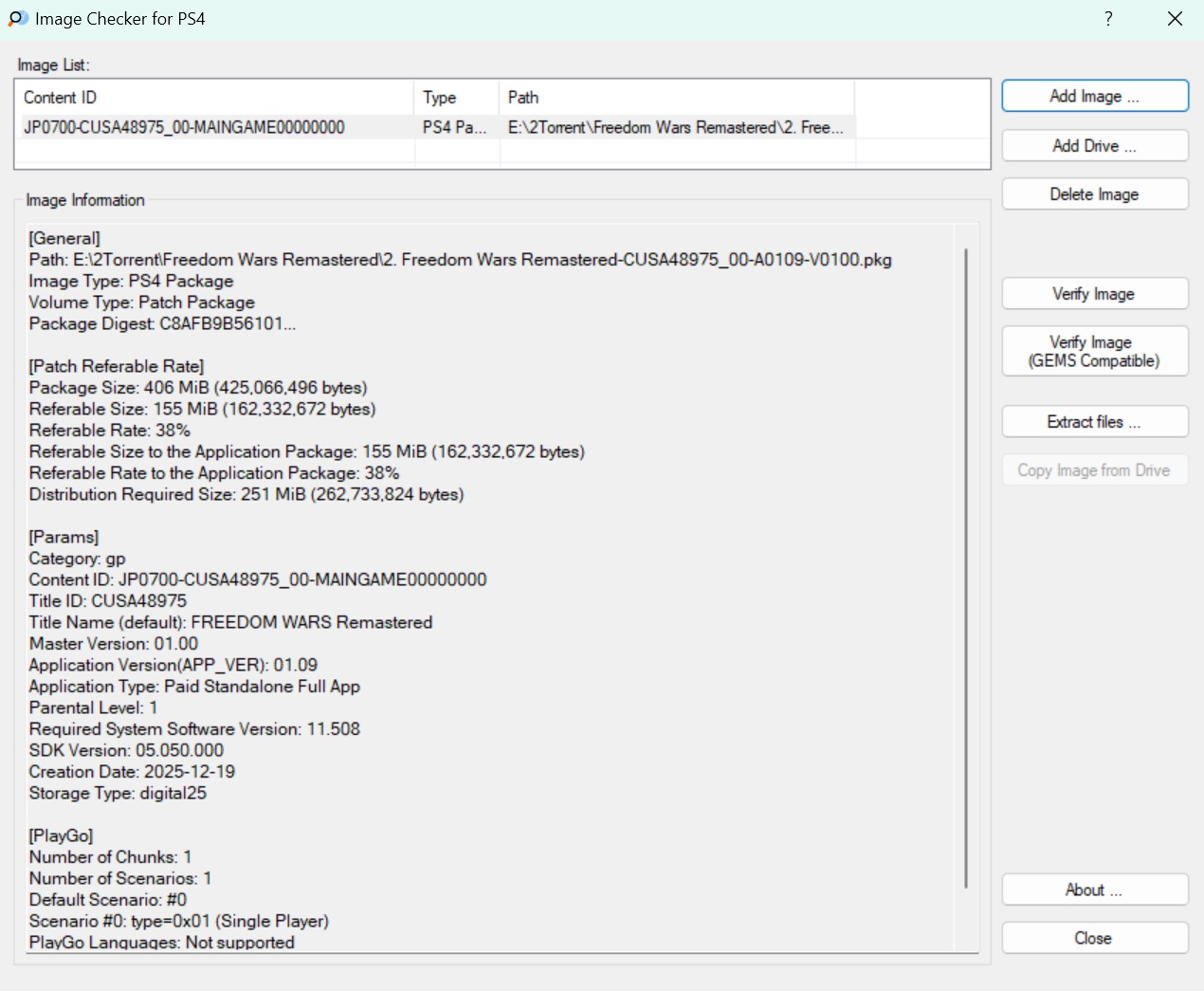The image size is (1204, 991).
Task: Start the Verify Image check
Action: (1095, 293)
